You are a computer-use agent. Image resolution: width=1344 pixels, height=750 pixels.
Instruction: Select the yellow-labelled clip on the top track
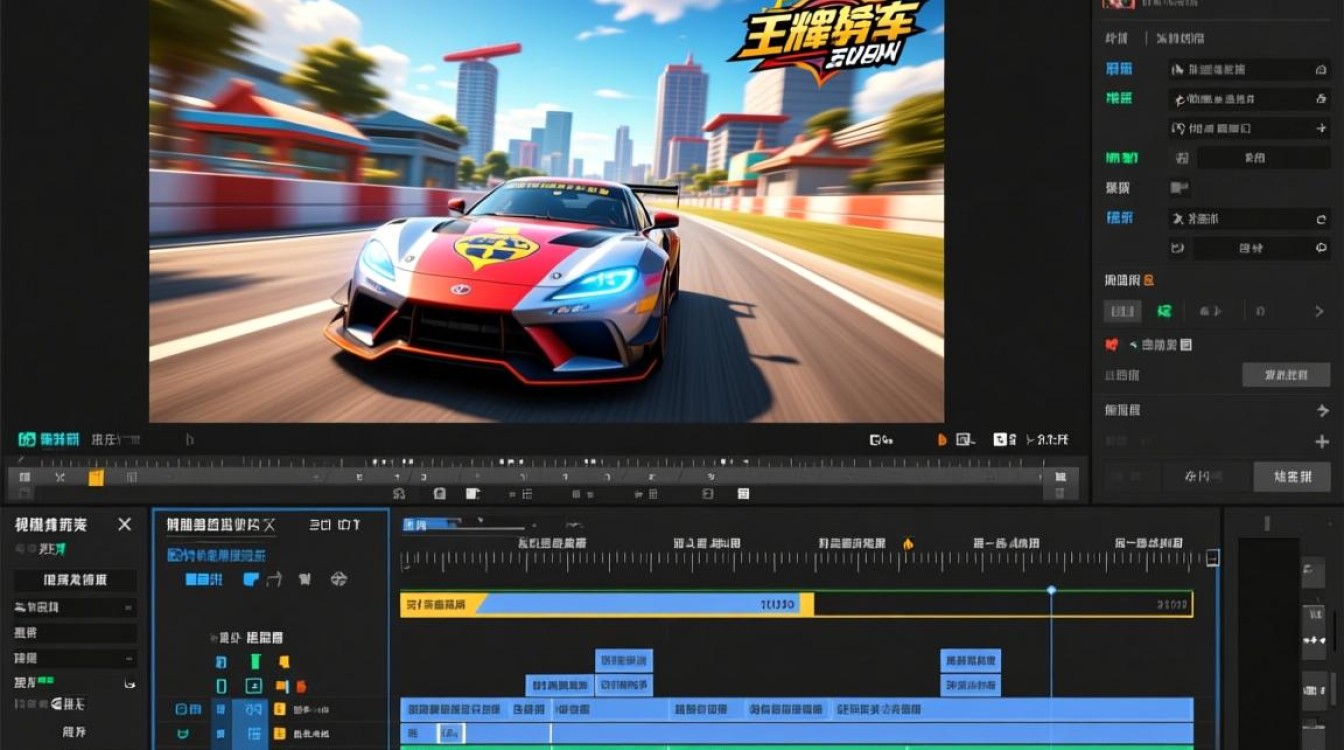[x=607, y=604]
